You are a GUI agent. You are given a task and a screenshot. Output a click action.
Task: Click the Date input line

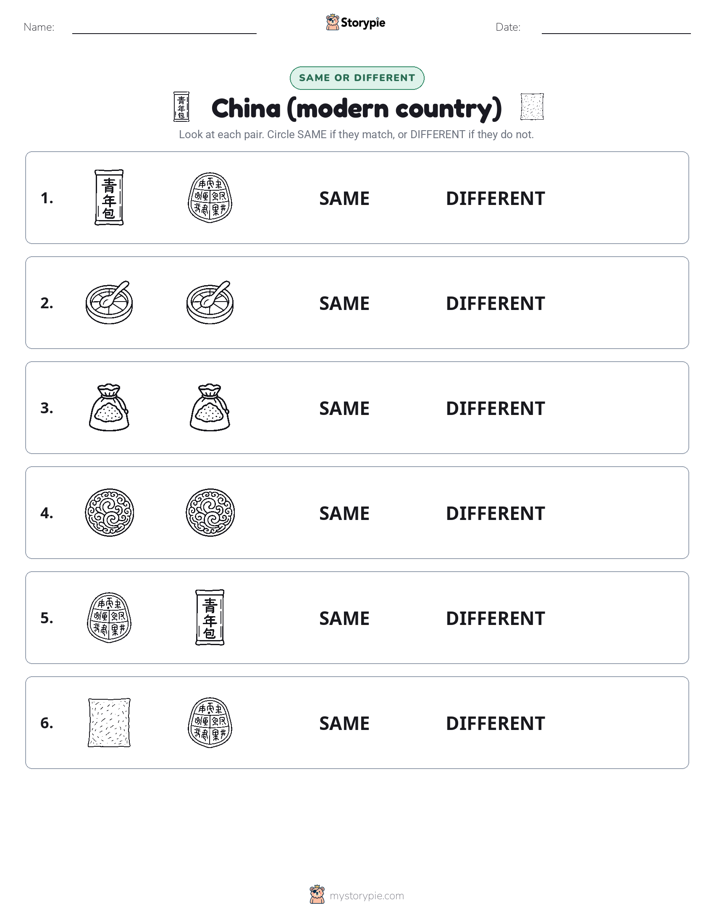point(616,28)
